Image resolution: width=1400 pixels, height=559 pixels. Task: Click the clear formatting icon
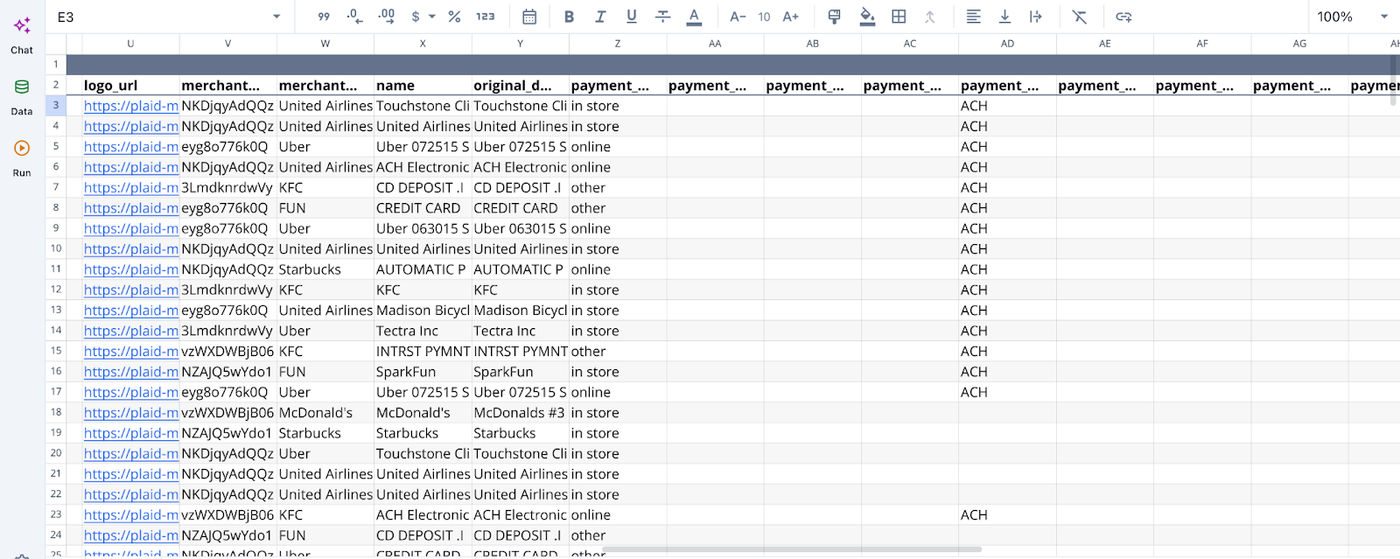pyautogui.click(x=1079, y=16)
